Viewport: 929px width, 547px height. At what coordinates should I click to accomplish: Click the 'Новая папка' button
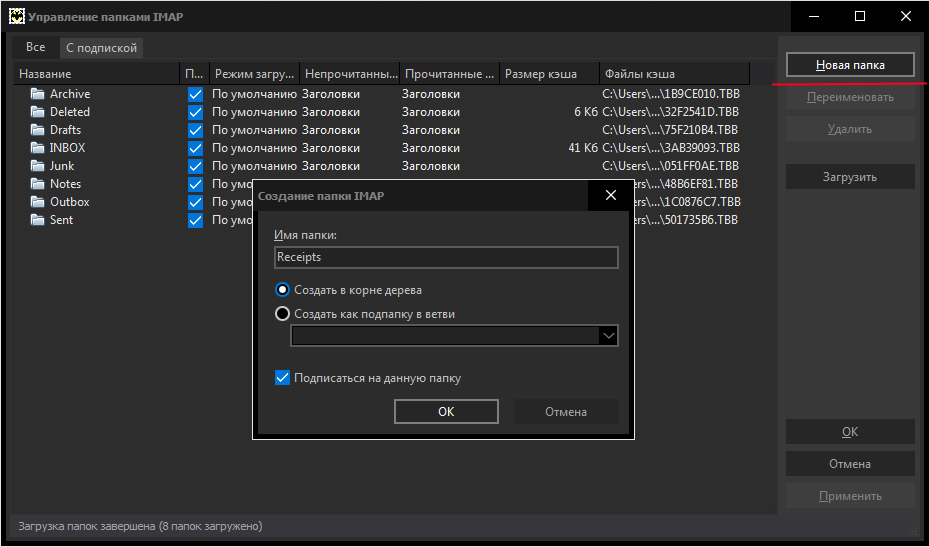[850, 65]
